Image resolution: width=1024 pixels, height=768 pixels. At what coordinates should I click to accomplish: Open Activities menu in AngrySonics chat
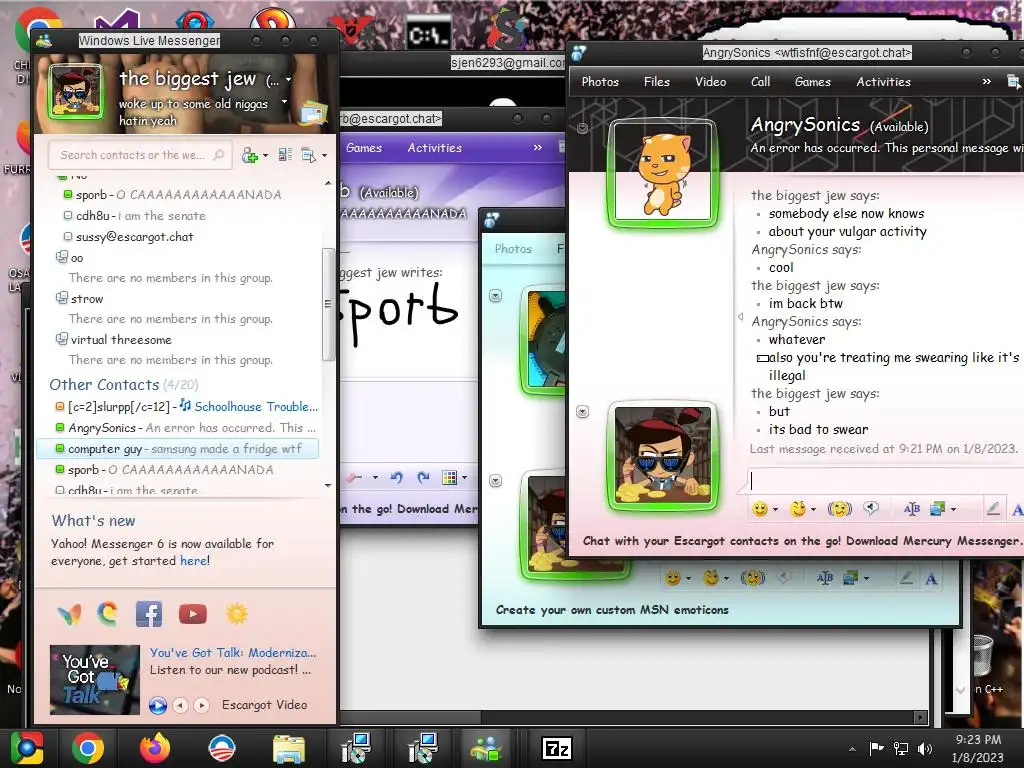point(884,82)
